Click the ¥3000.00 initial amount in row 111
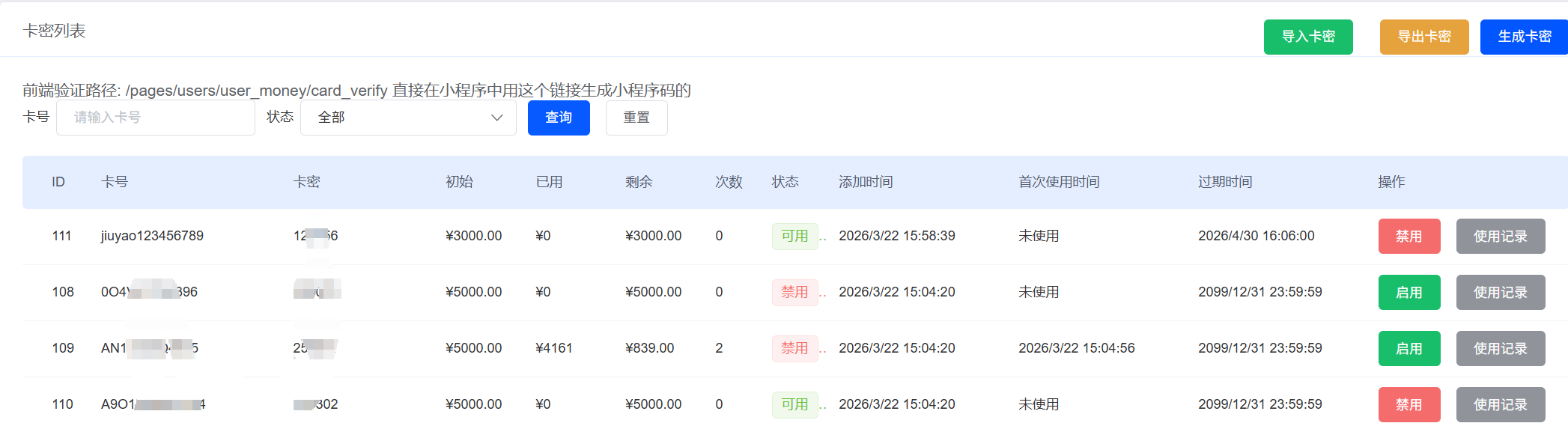Image resolution: width=1568 pixels, height=429 pixels. (x=474, y=236)
